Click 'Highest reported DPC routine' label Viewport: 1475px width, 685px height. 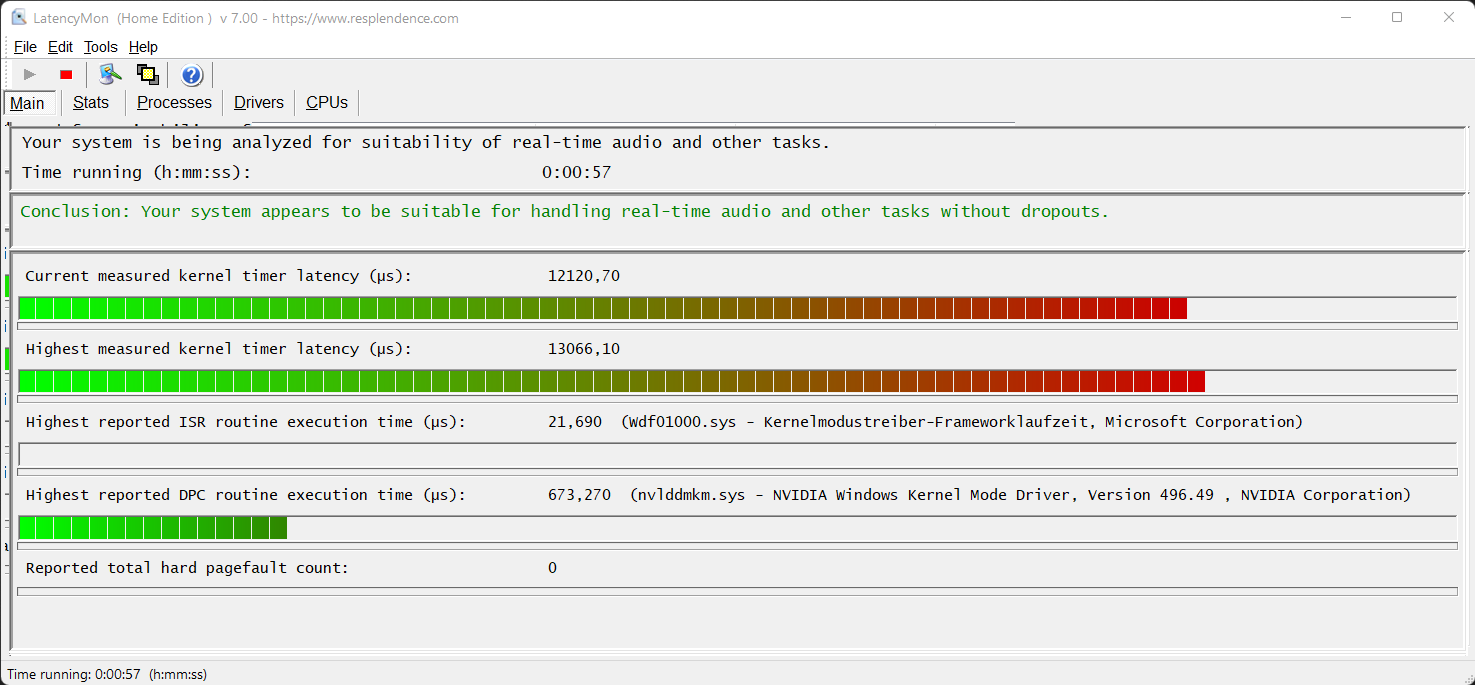pyautogui.click(x=245, y=495)
